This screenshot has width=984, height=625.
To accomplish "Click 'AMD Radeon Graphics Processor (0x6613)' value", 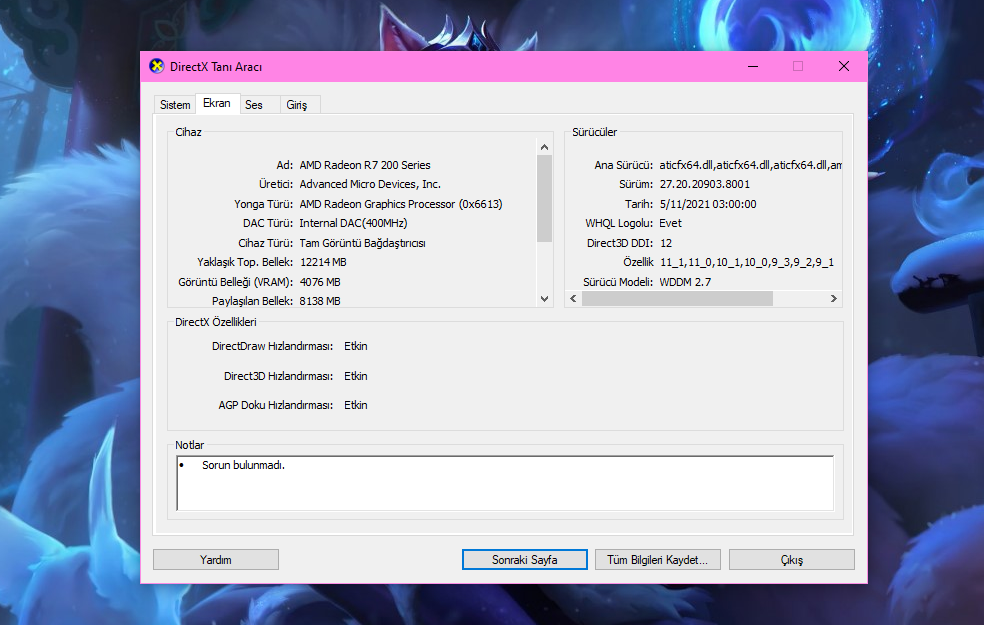I will pos(401,204).
